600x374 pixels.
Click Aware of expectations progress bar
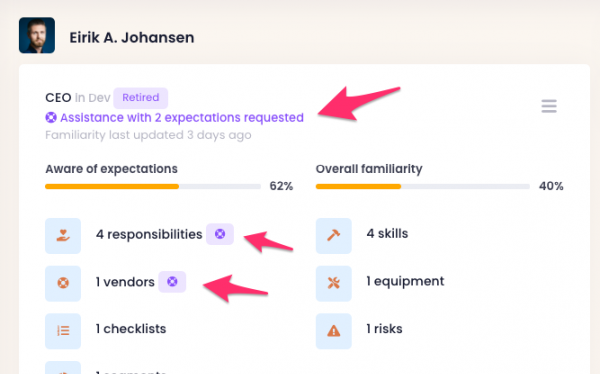click(153, 186)
